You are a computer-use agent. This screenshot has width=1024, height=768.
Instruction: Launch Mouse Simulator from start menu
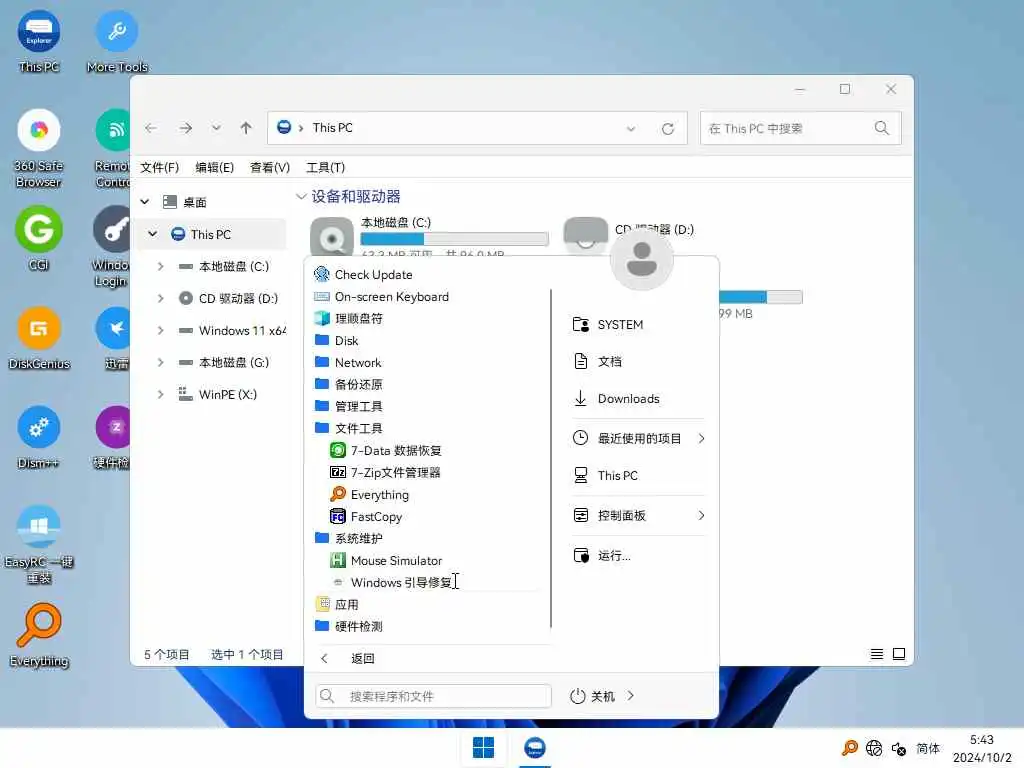click(x=385, y=560)
